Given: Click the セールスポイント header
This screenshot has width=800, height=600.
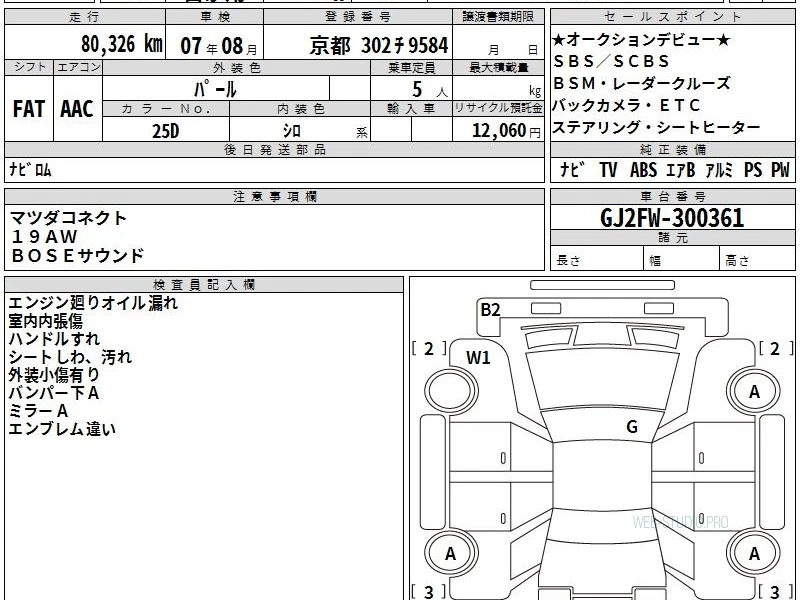Looking at the screenshot, I should [672, 17].
